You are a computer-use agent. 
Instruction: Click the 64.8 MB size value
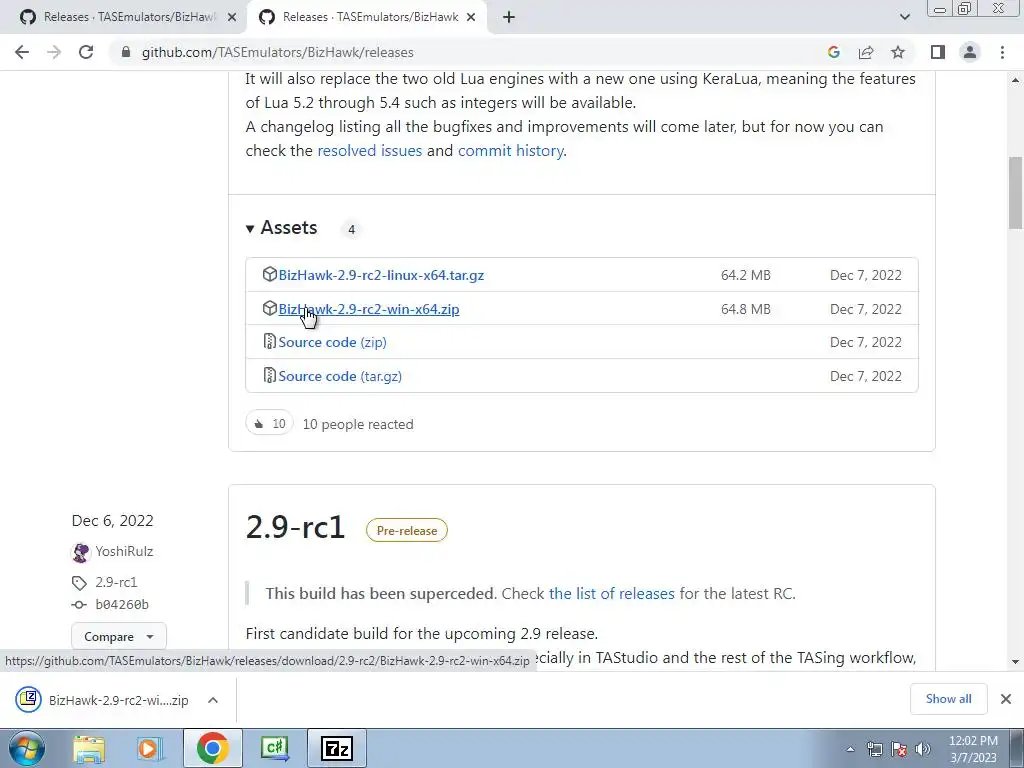click(746, 309)
